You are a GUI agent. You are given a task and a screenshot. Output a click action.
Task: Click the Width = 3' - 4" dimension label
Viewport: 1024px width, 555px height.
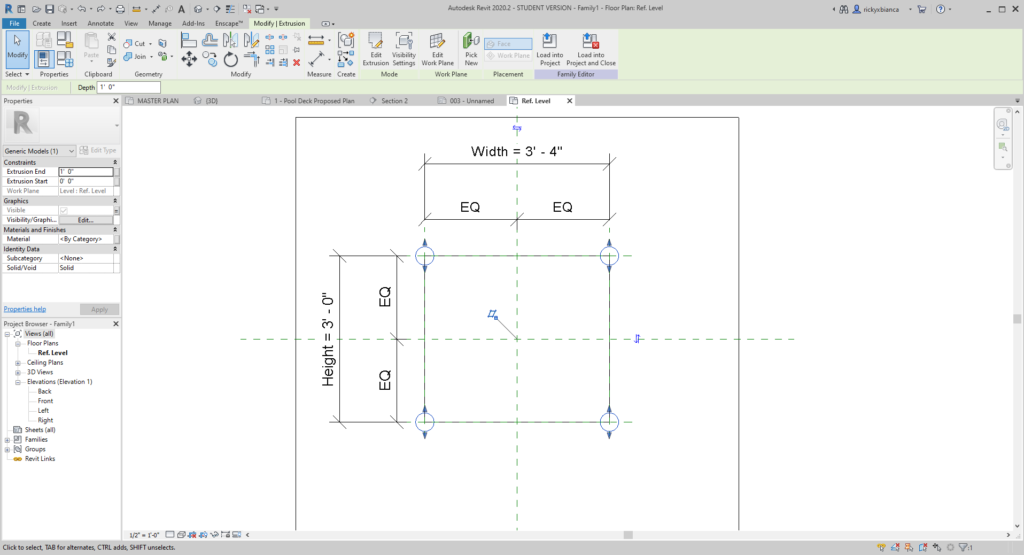point(517,151)
